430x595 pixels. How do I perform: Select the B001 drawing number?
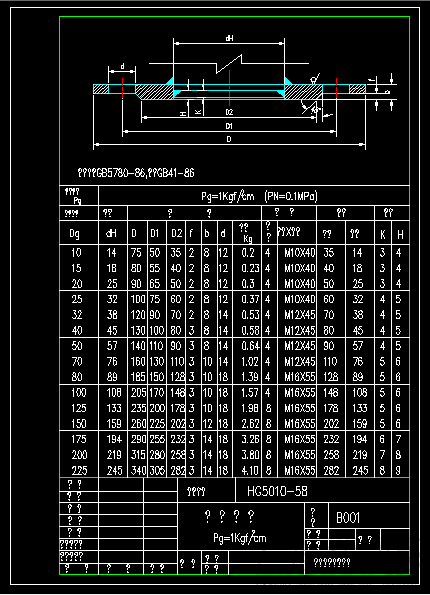348,518
